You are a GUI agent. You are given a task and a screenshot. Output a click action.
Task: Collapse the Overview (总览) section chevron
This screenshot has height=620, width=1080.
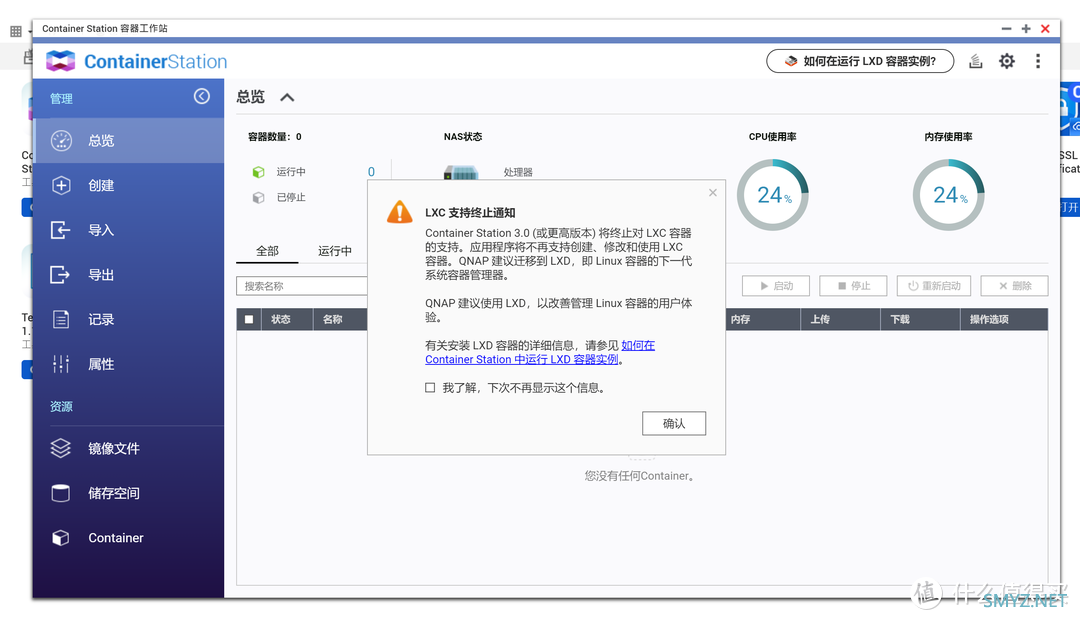tap(287, 98)
